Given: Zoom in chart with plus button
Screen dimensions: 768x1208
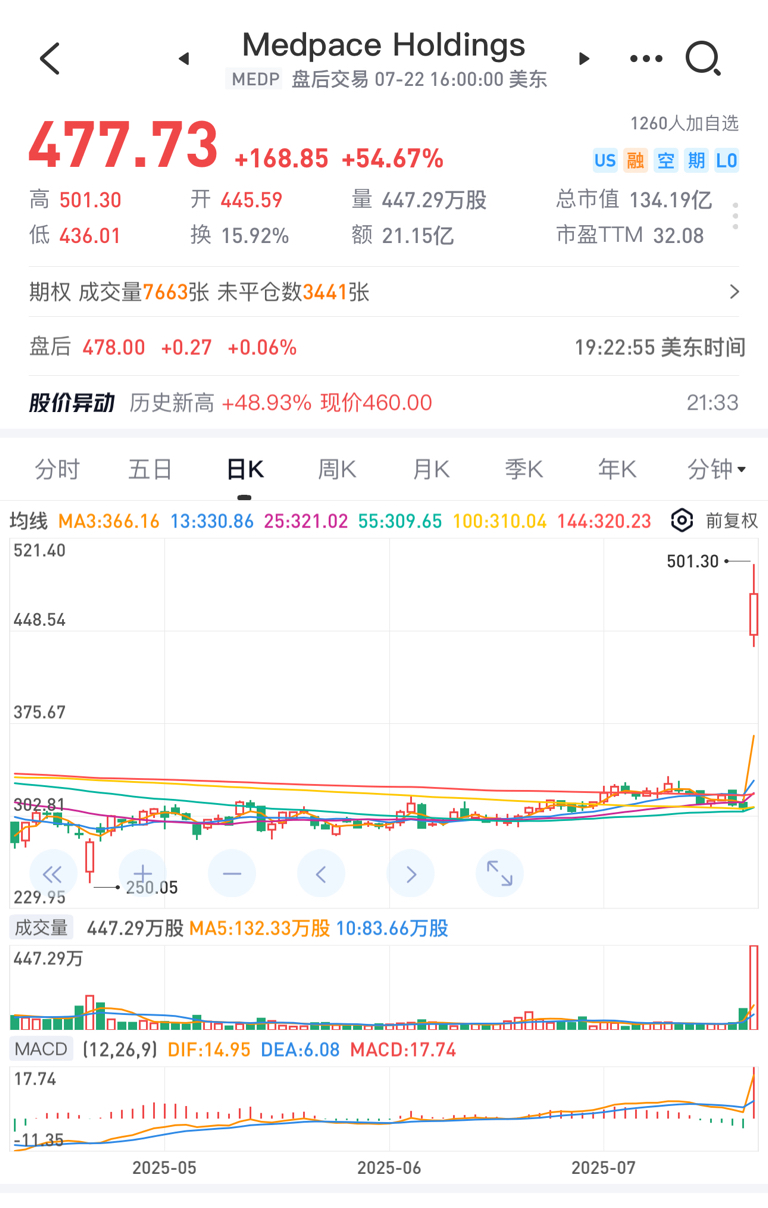Looking at the screenshot, I should [142, 874].
